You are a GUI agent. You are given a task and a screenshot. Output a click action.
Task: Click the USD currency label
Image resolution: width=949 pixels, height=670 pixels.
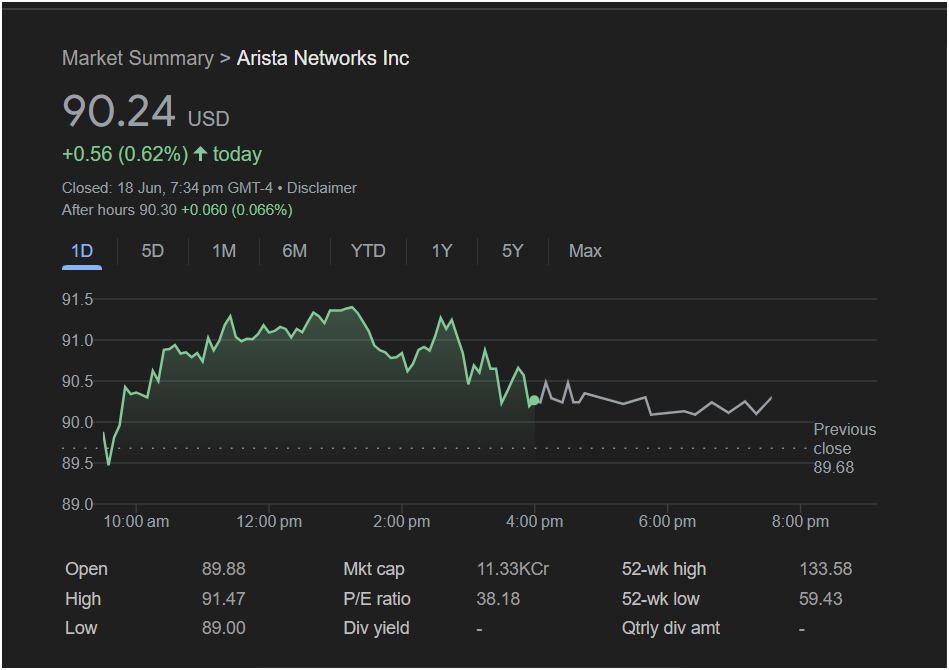(x=208, y=119)
